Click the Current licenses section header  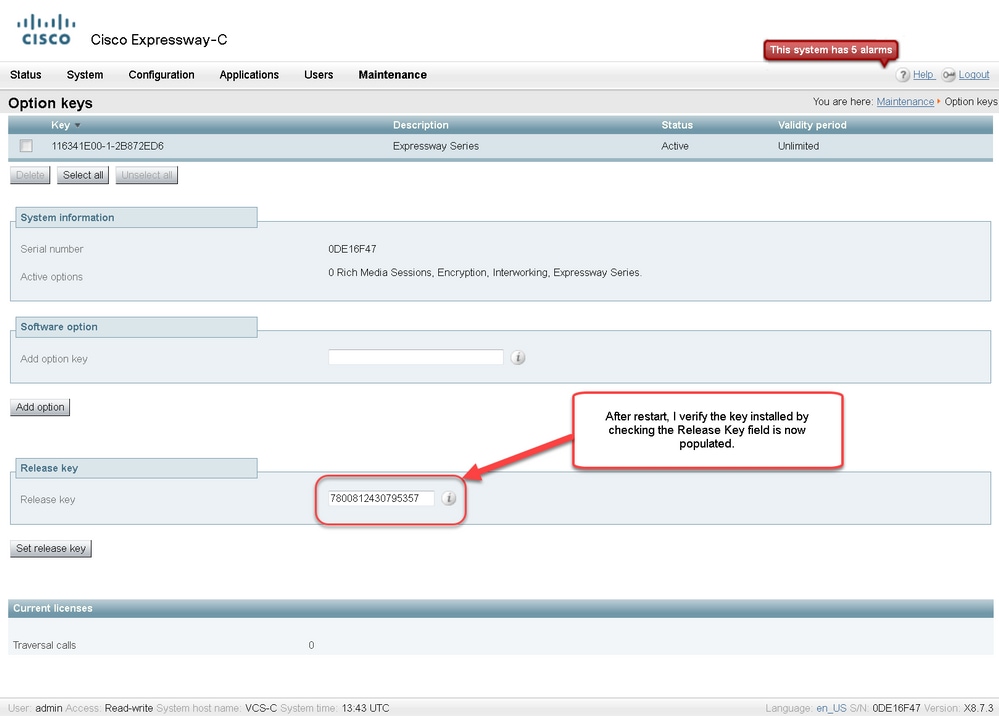500,608
